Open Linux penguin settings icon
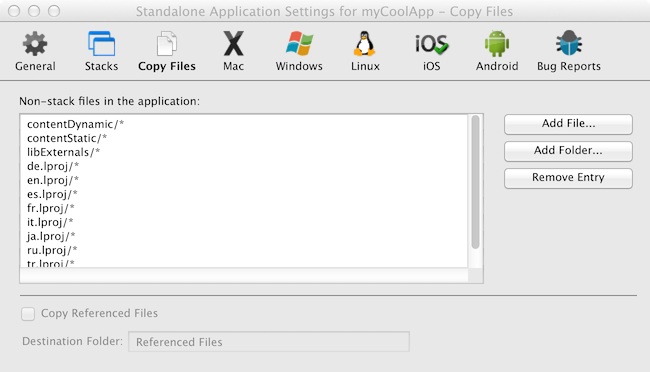This screenshot has width=650, height=372. coord(365,44)
